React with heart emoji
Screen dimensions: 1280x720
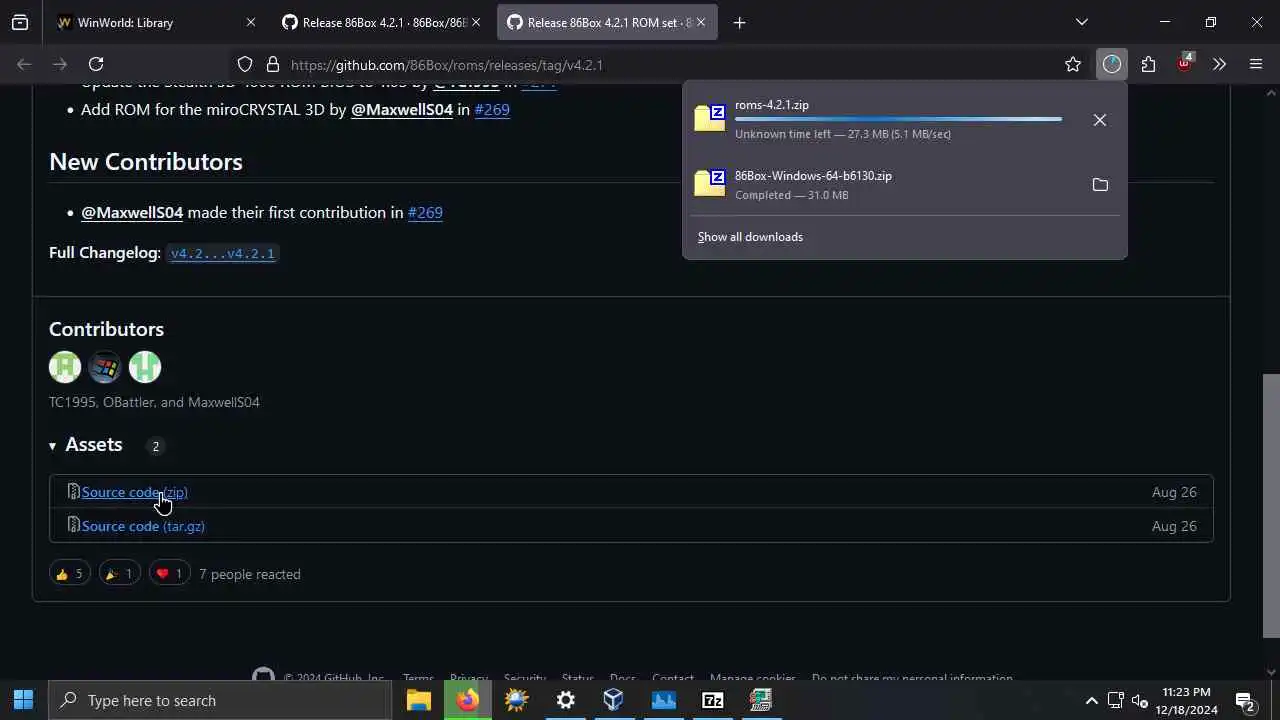(x=169, y=574)
